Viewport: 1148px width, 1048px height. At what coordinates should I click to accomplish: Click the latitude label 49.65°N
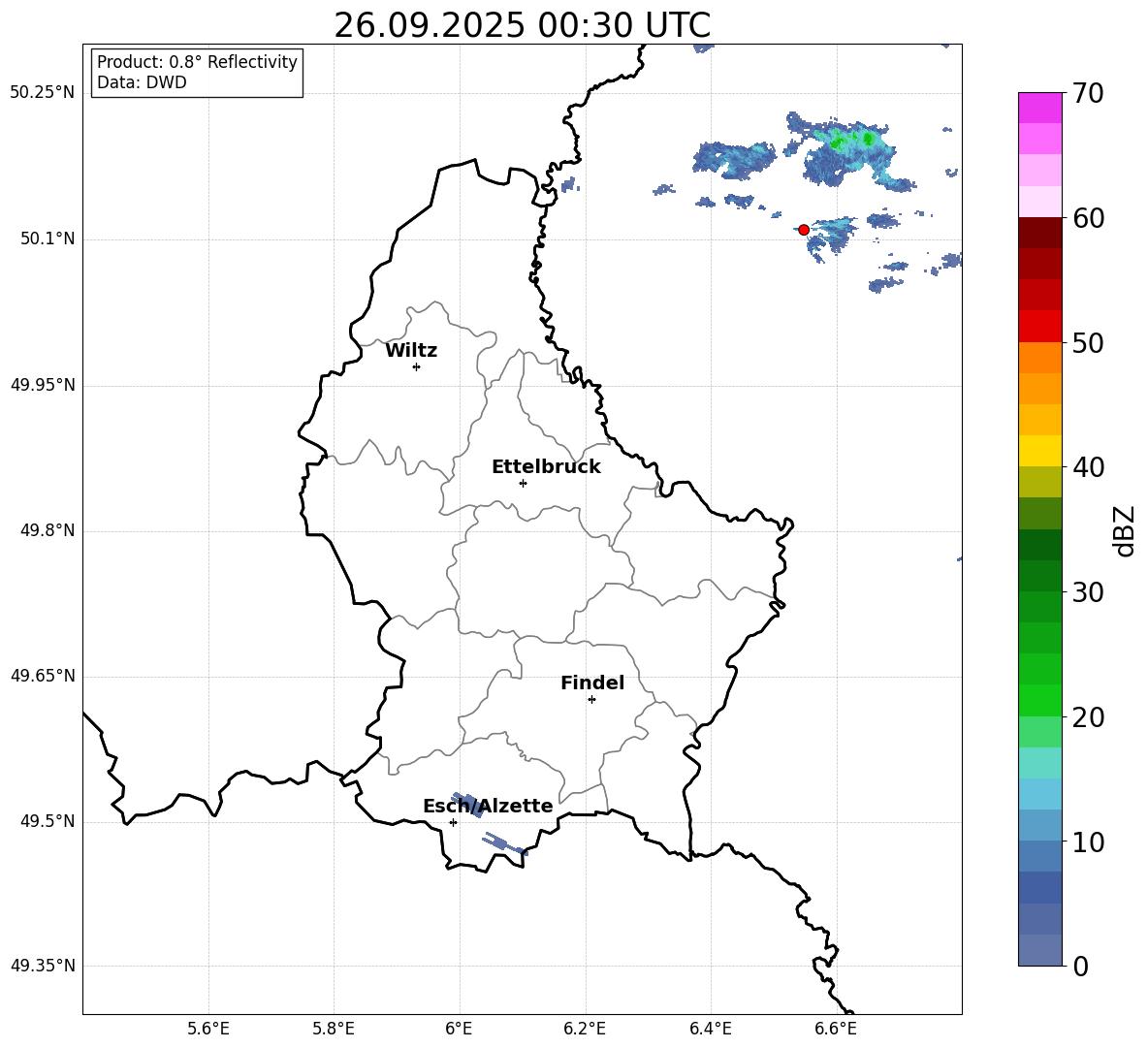(x=43, y=676)
